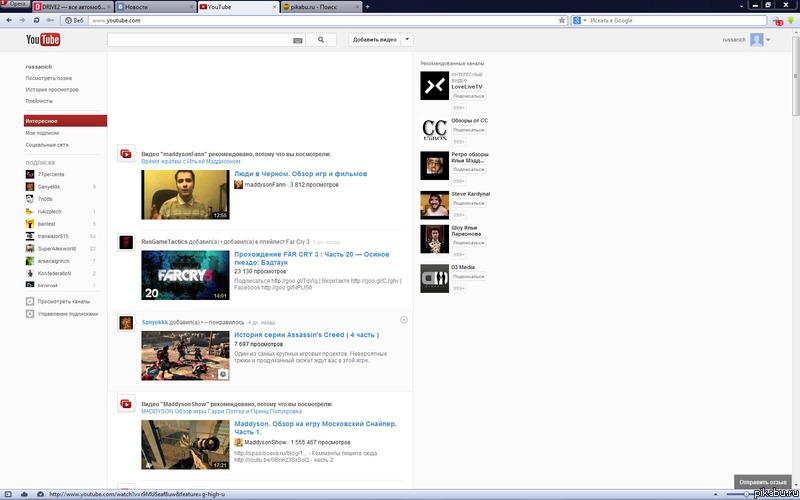Click the Веб address-bar badge
Image resolution: width=800 pixels, height=500 pixels.
point(74,20)
